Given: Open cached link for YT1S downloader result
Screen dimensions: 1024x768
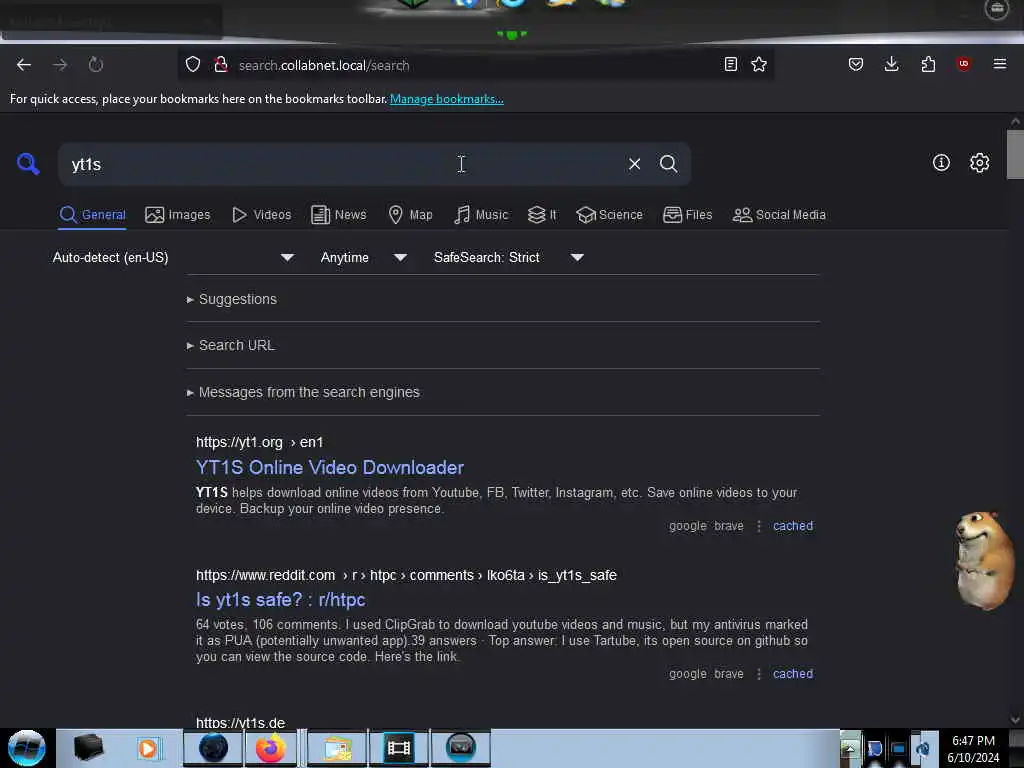Looking at the screenshot, I should pyautogui.click(x=793, y=526).
